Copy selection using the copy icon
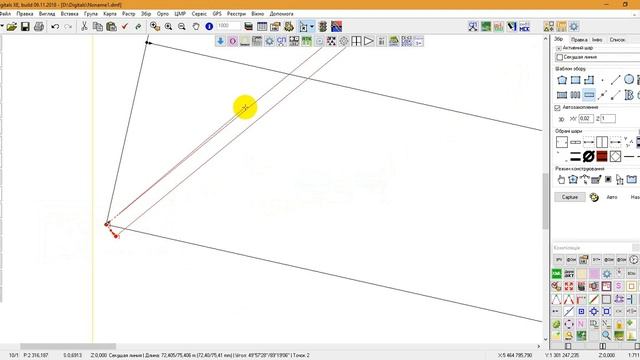The height and width of the screenshot is (360, 640). pos(98,27)
